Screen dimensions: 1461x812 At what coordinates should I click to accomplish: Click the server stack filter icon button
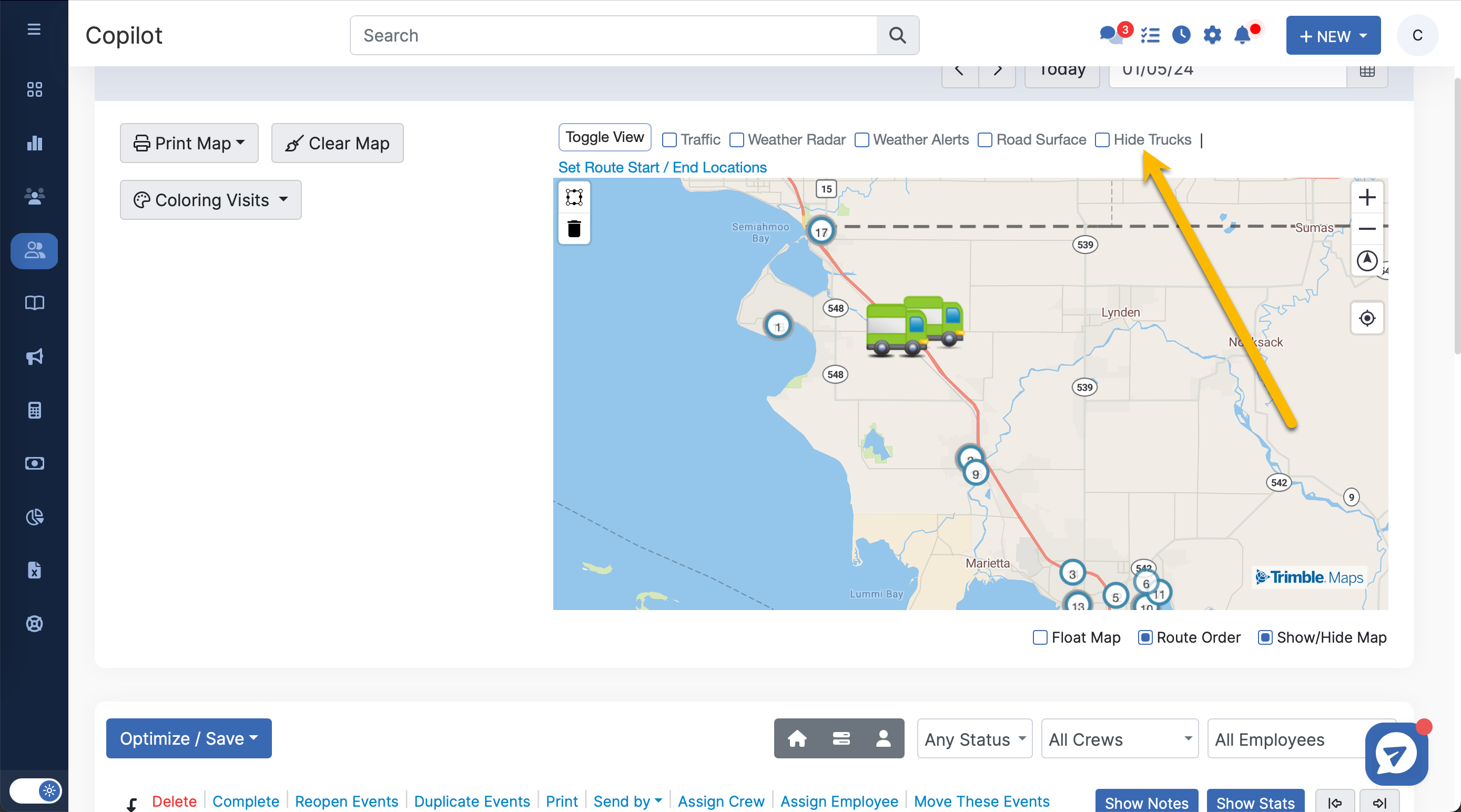pos(840,738)
